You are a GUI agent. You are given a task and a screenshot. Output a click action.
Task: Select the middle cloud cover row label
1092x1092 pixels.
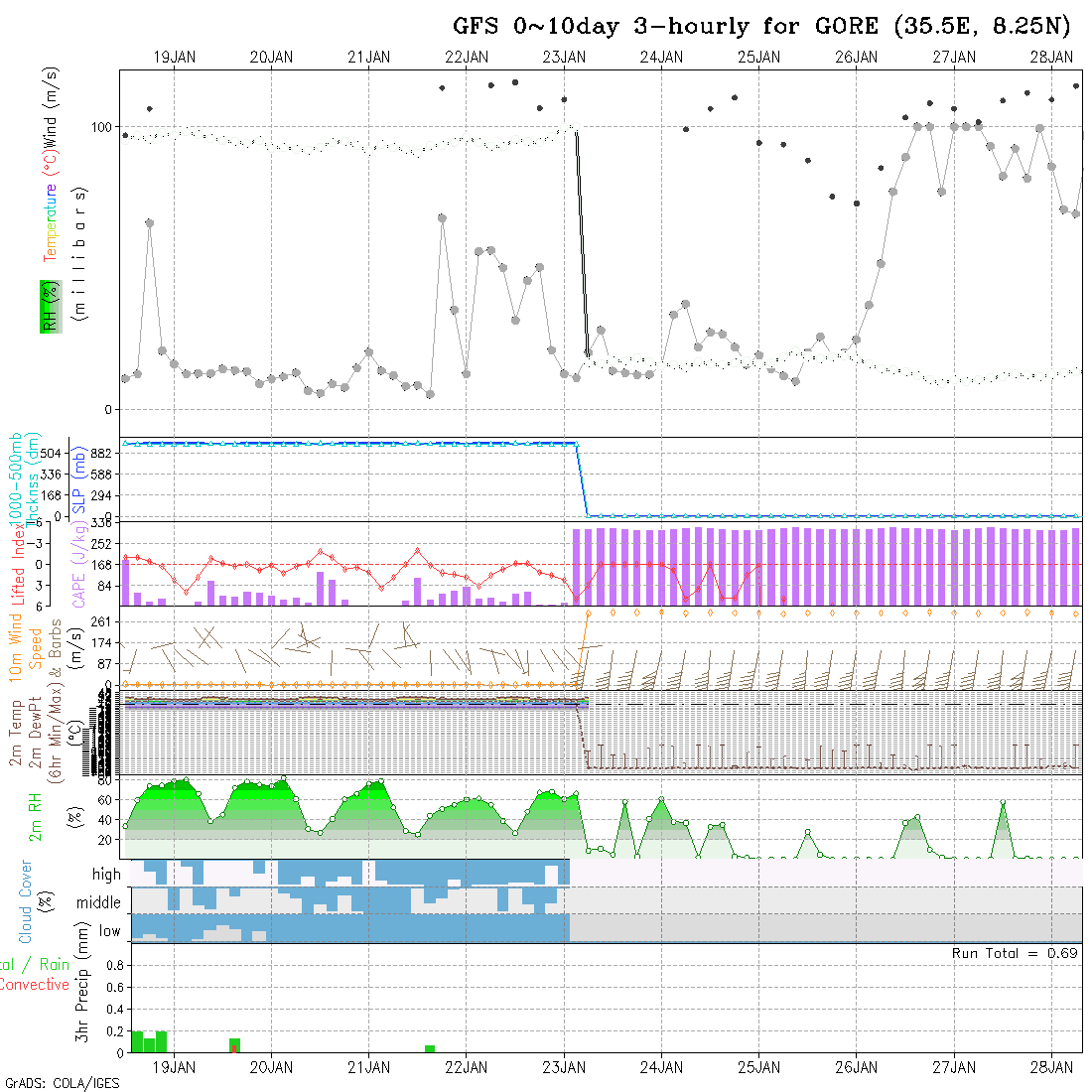[x=99, y=903]
